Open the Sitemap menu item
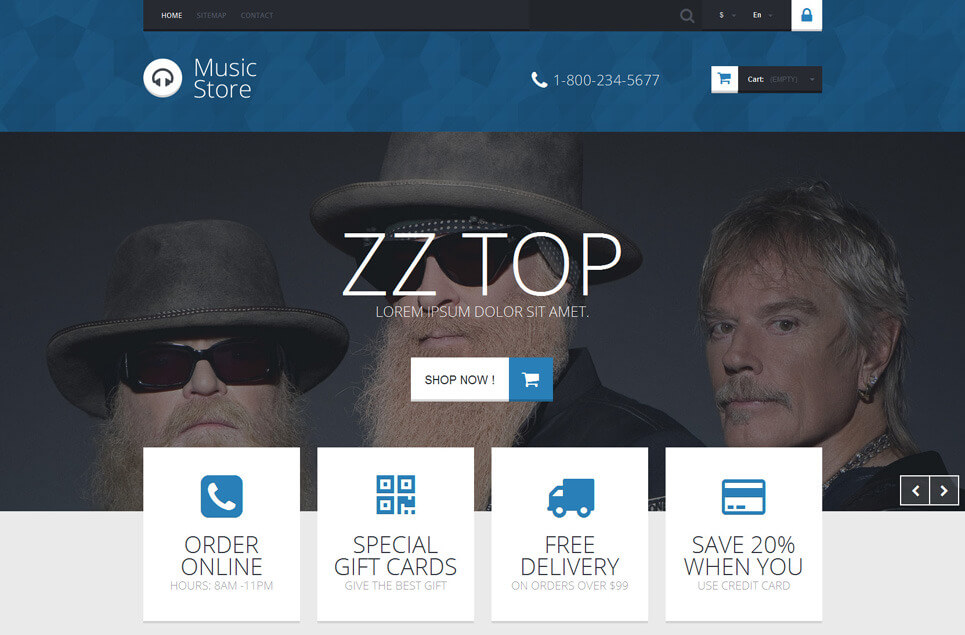 coord(212,15)
